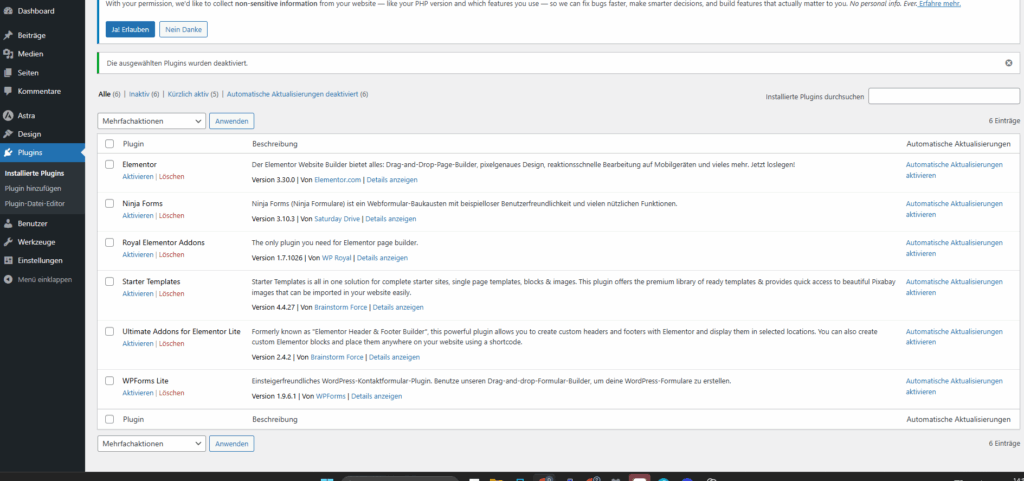Click the 'Beschreibung' header at table top
1024x481 pixels.
[x=275, y=144]
